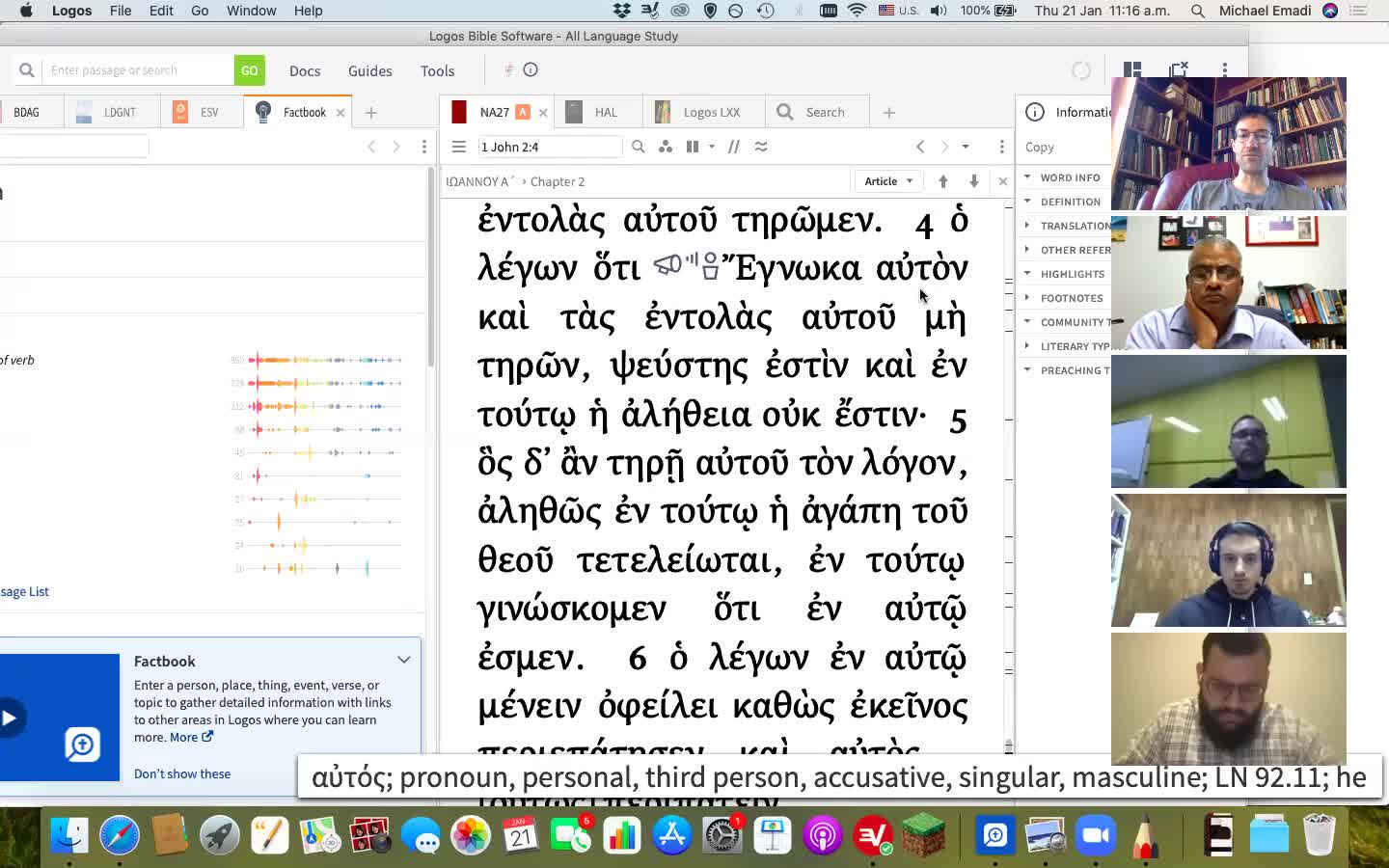Click the Greek word ψεύστης
1389x868 pixels.
(679, 366)
